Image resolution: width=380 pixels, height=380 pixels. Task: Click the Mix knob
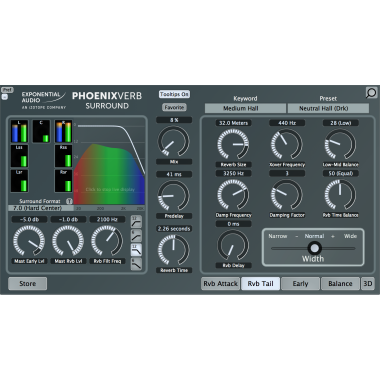click(174, 141)
